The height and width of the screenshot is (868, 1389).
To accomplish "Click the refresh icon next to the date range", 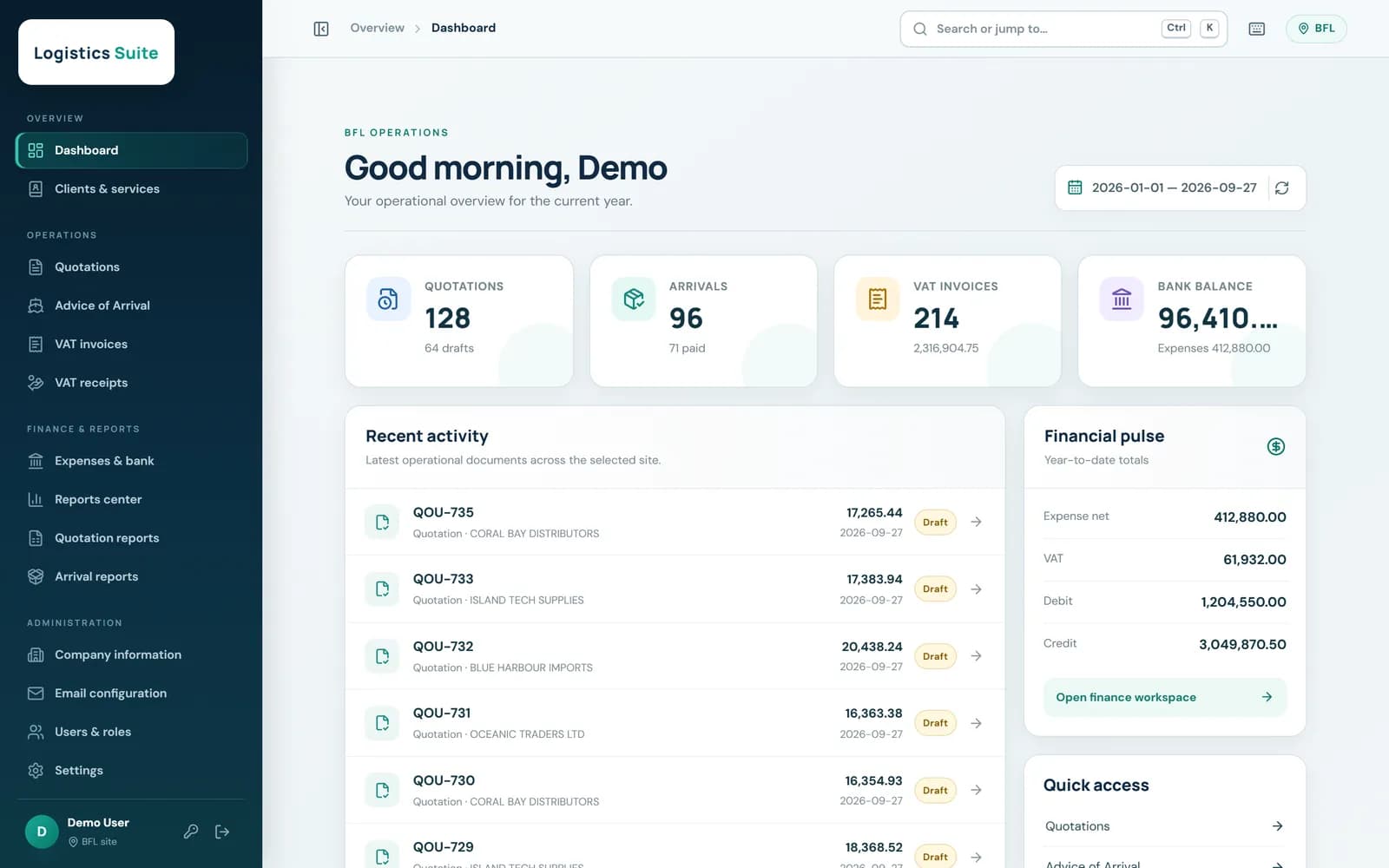I will coord(1282,187).
